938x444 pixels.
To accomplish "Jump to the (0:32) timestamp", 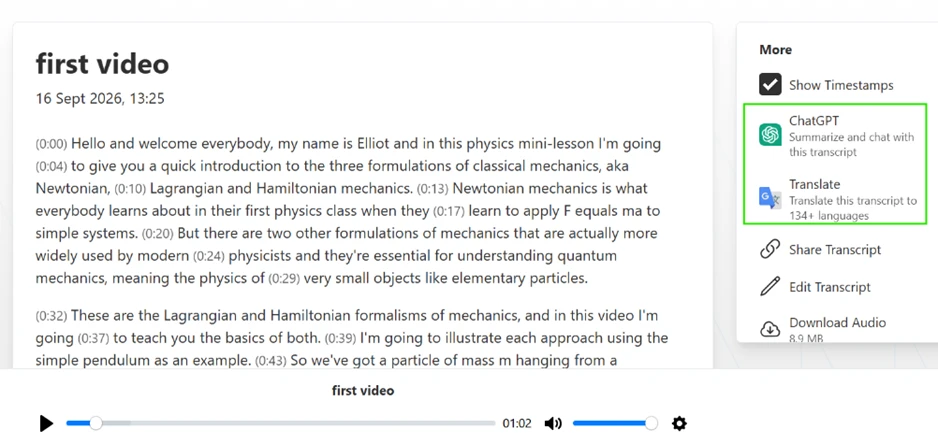I will click(x=51, y=315).
